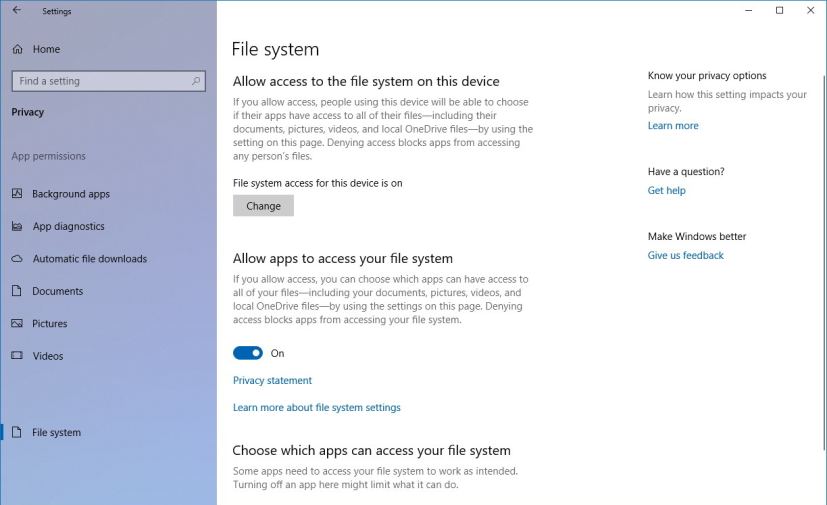Image resolution: width=827 pixels, height=505 pixels.
Task: Click the Home house icon
Action: 17,49
